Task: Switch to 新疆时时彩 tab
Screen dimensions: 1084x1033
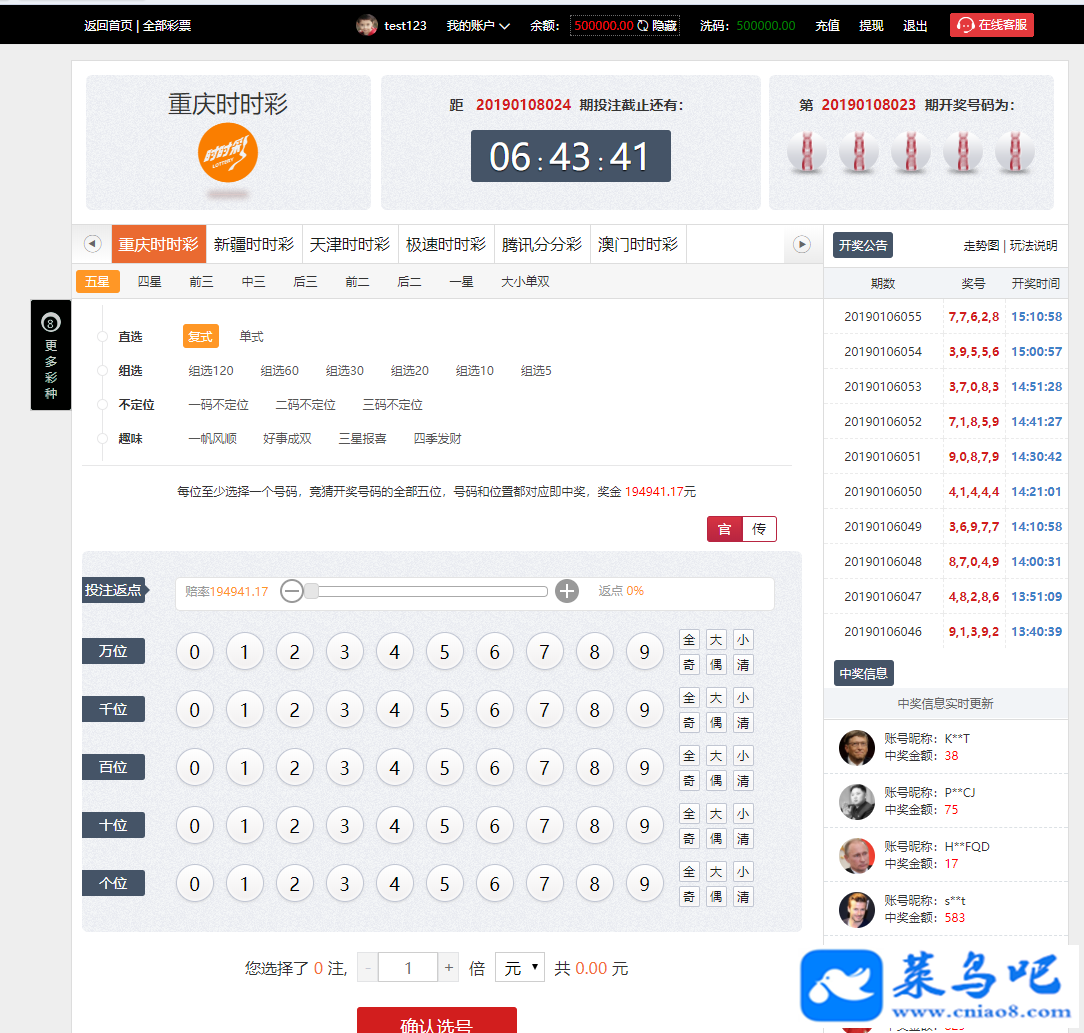Action: [x=254, y=244]
